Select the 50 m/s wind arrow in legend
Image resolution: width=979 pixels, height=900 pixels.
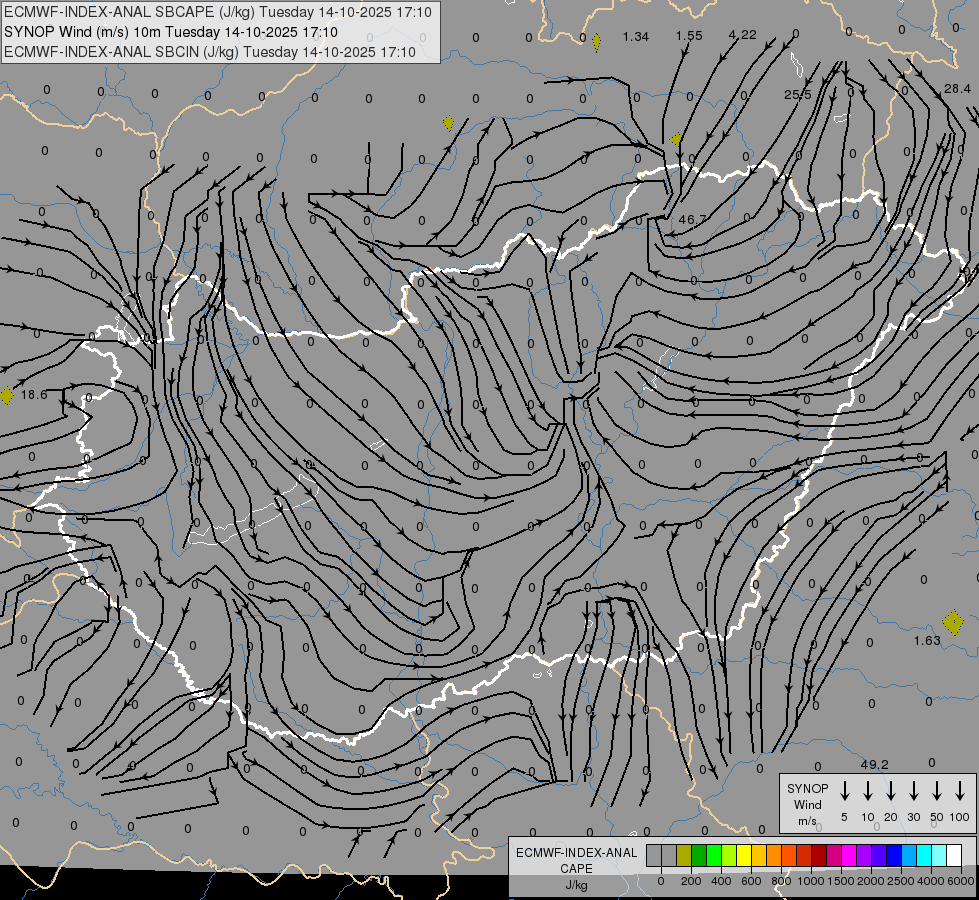pyautogui.click(x=937, y=791)
